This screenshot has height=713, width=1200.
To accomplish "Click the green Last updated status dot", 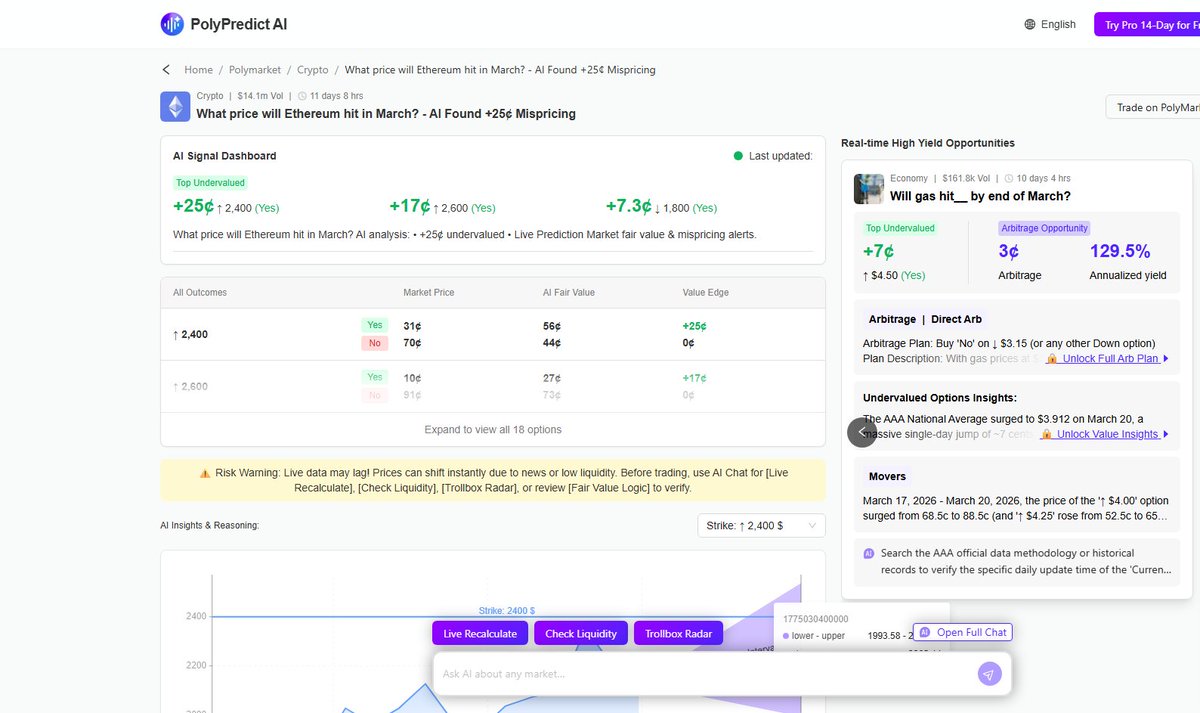I will coord(738,156).
